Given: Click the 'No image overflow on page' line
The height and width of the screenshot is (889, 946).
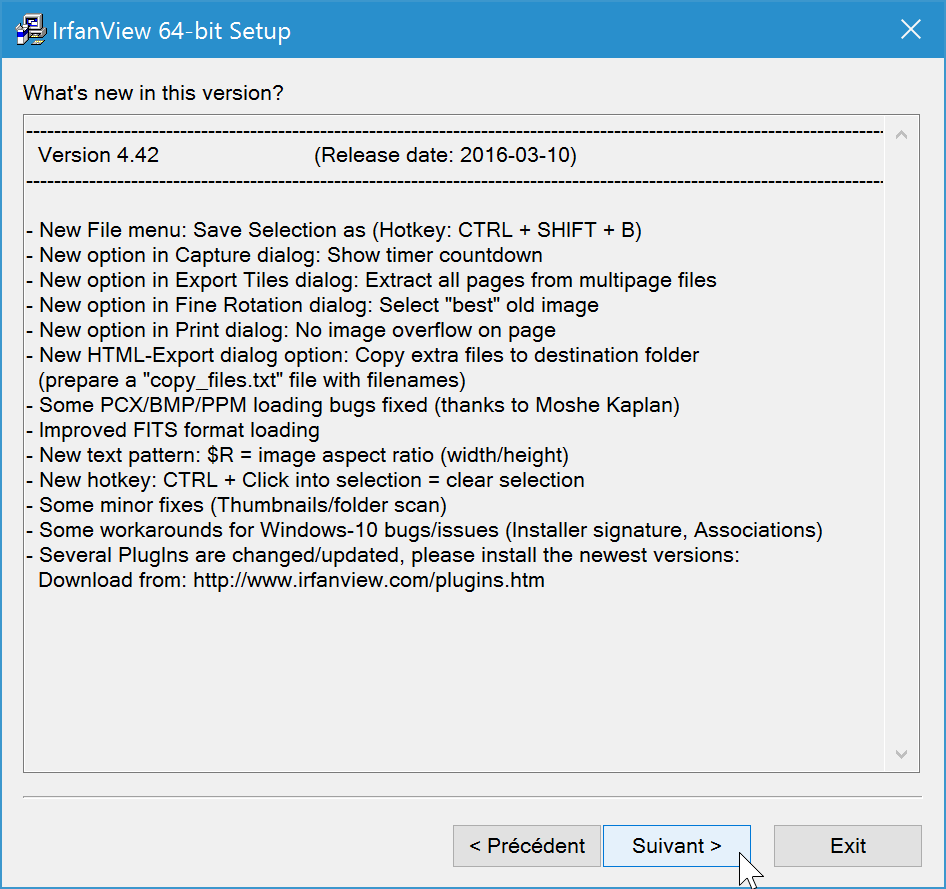Looking at the screenshot, I should (291, 330).
